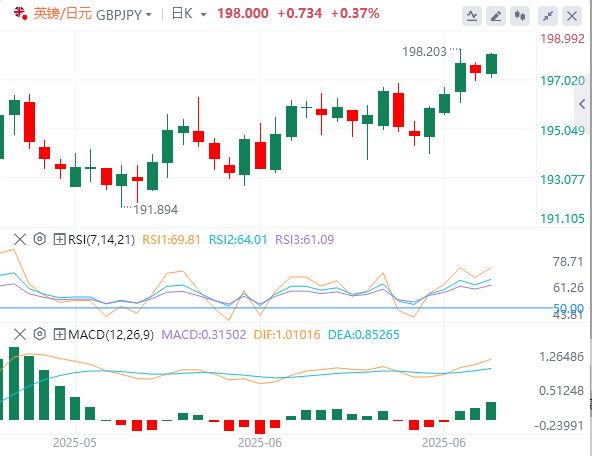The width and height of the screenshot is (592, 456).
Task: Click the 2025-05 date axis marker
Action: (75, 442)
